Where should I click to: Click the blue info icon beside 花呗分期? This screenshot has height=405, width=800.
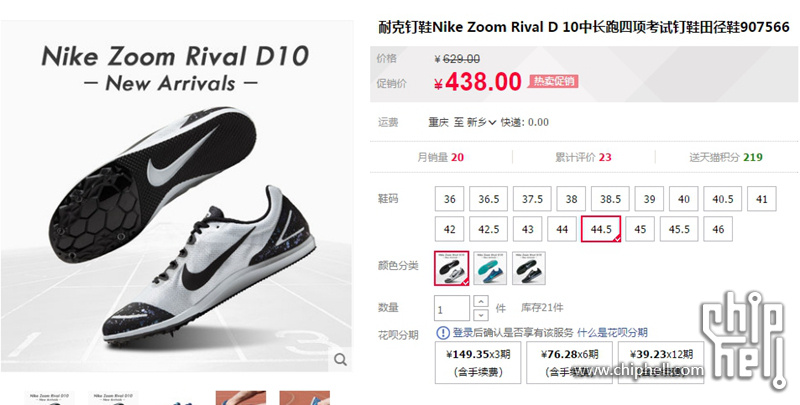point(443,333)
